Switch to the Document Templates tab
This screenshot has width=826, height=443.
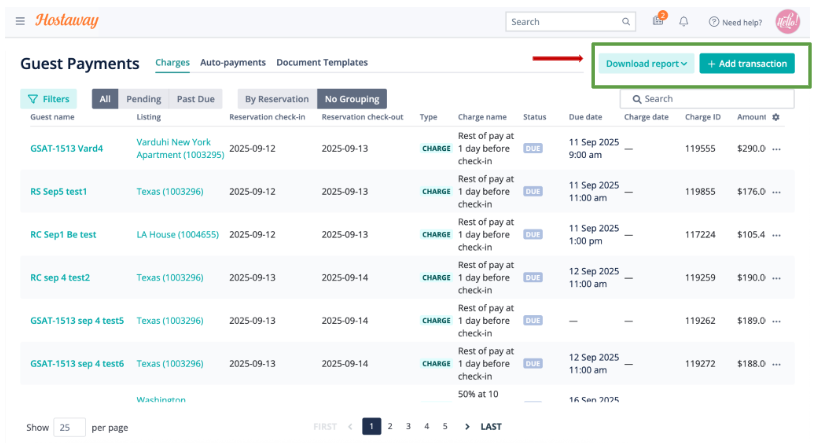click(322, 62)
